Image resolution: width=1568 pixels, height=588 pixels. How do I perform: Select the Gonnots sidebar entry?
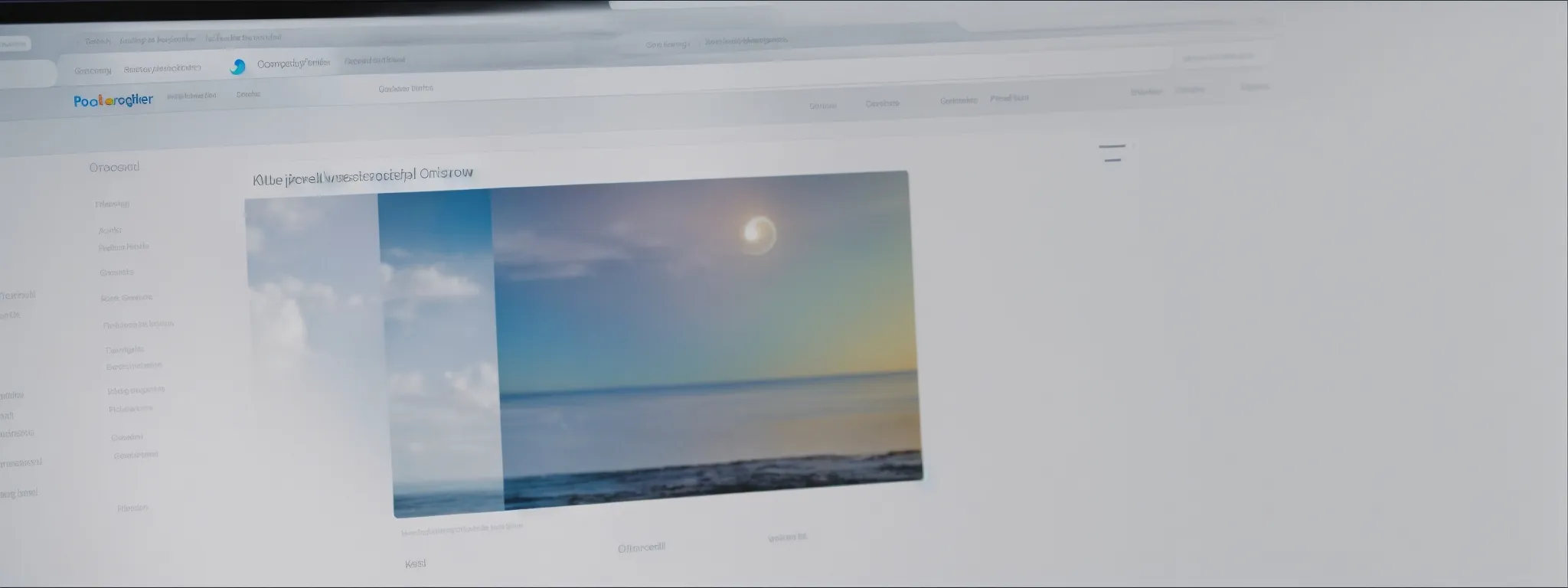coord(116,272)
